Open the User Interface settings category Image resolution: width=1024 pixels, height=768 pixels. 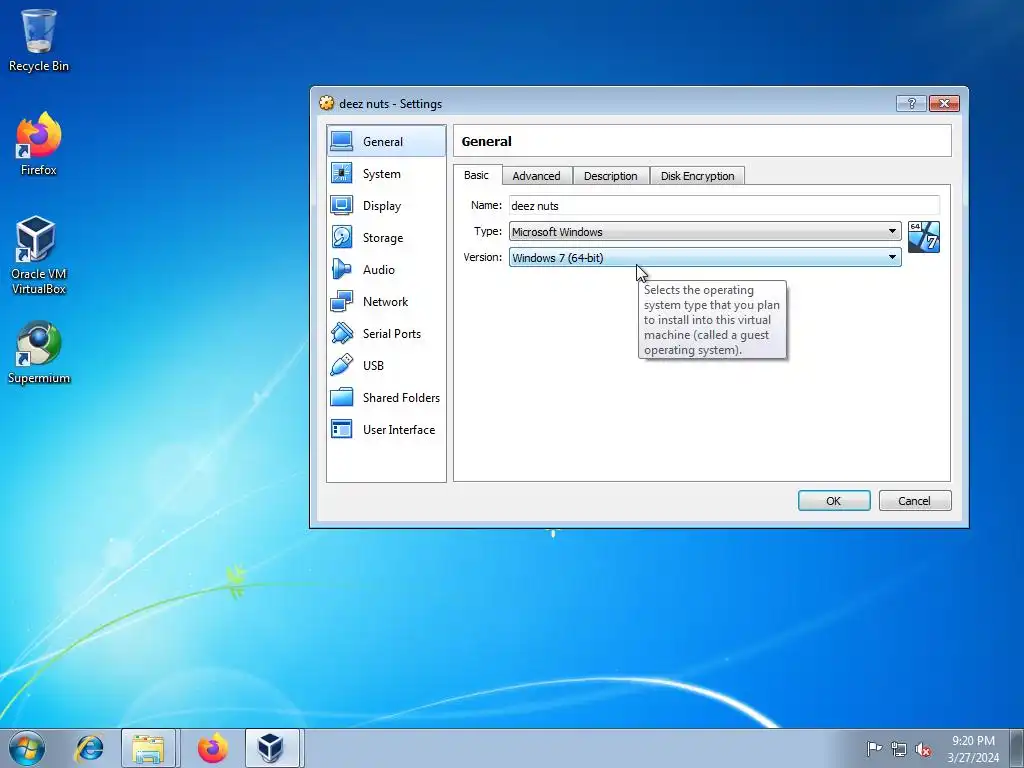(386, 430)
